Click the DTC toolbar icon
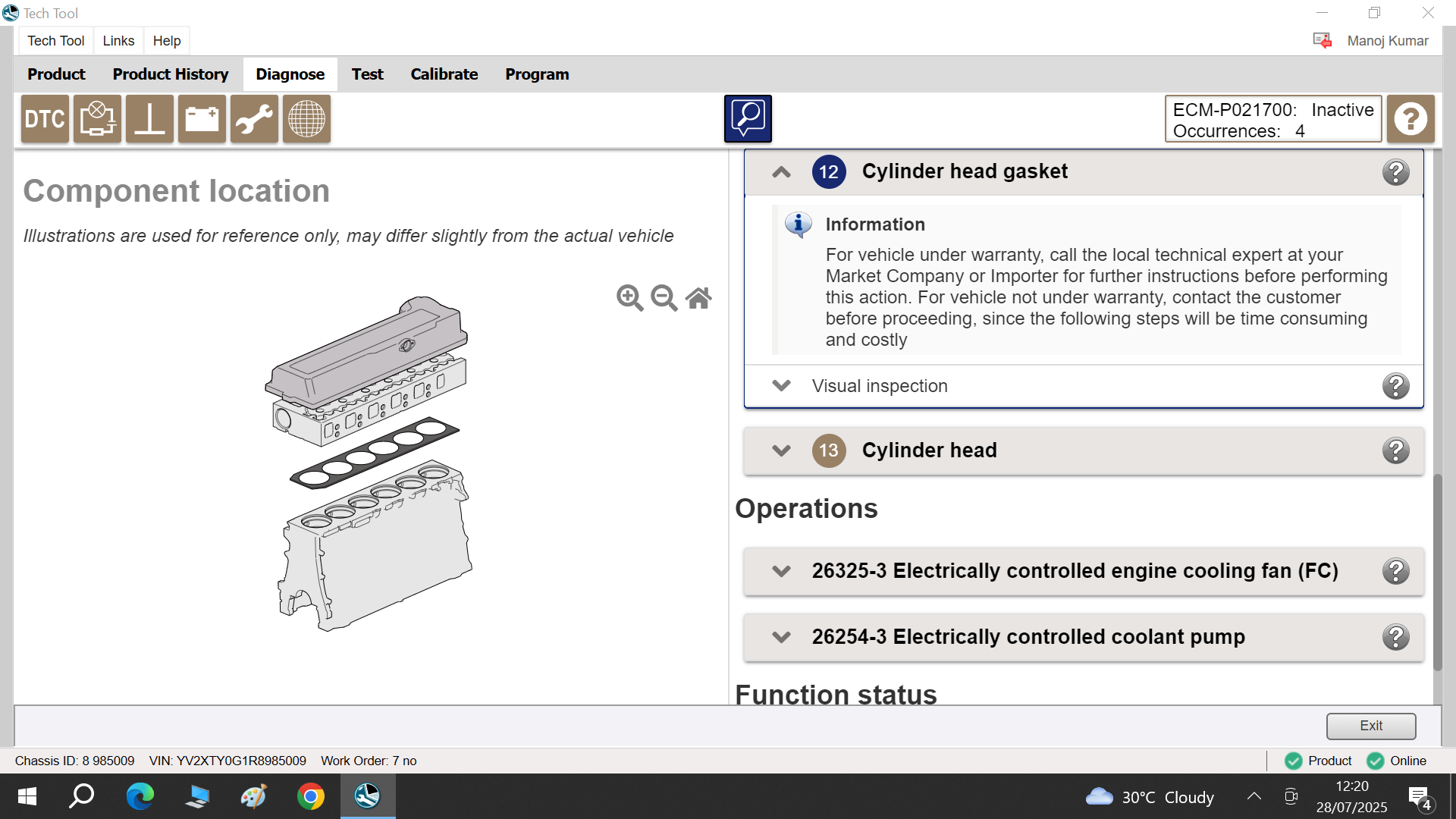Image resolution: width=1456 pixels, height=819 pixels. [45, 119]
